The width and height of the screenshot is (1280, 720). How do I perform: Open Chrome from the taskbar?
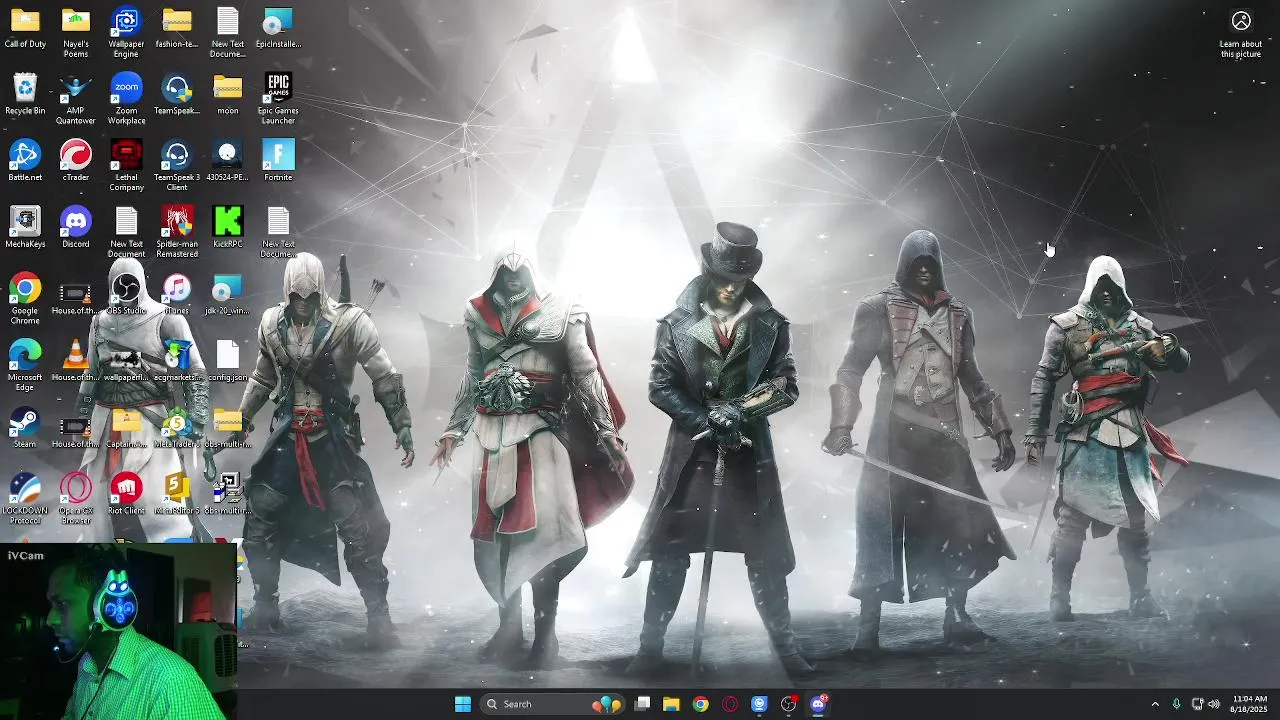tap(701, 704)
